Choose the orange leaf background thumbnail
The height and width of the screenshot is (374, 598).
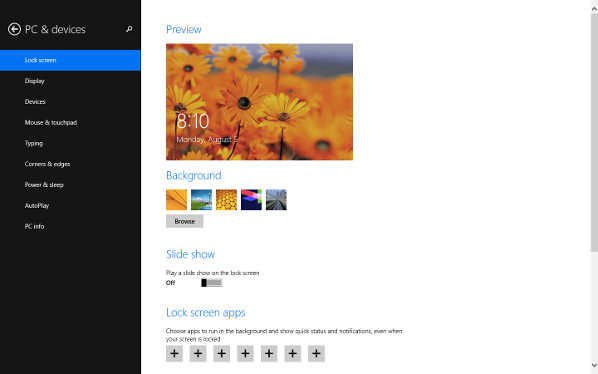coord(177,200)
